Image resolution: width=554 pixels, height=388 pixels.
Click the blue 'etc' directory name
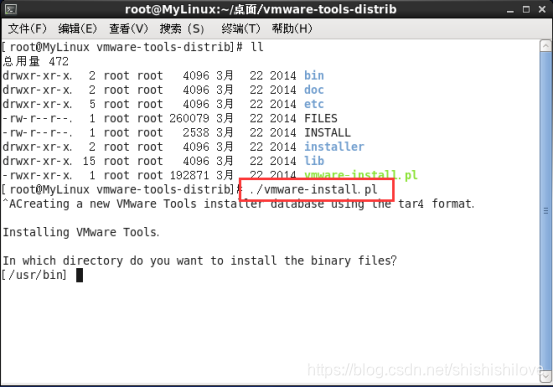tap(314, 104)
